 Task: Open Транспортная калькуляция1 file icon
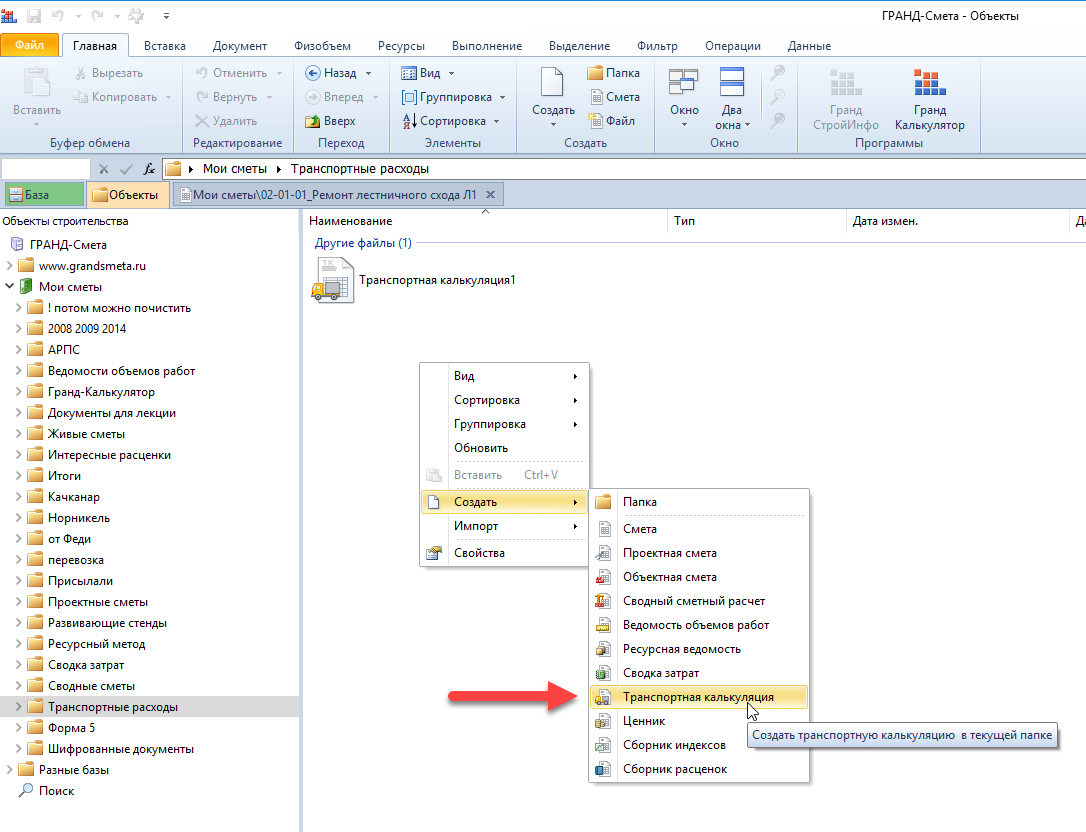pyautogui.click(x=333, y=281)
